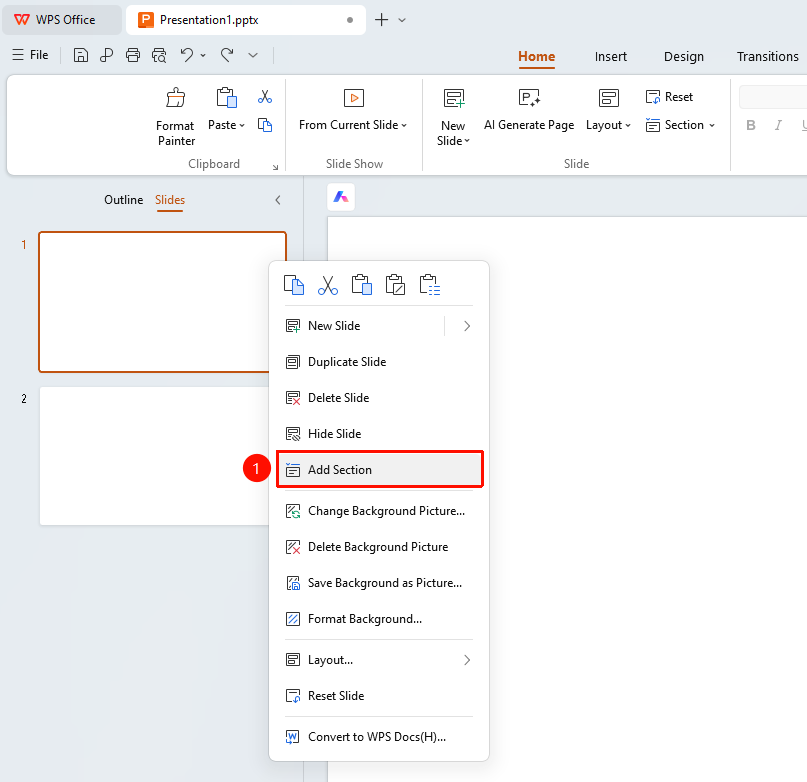Switch to the Insert ribbon tab
This screenshot has height=782, width=807.
coord(610,56)
